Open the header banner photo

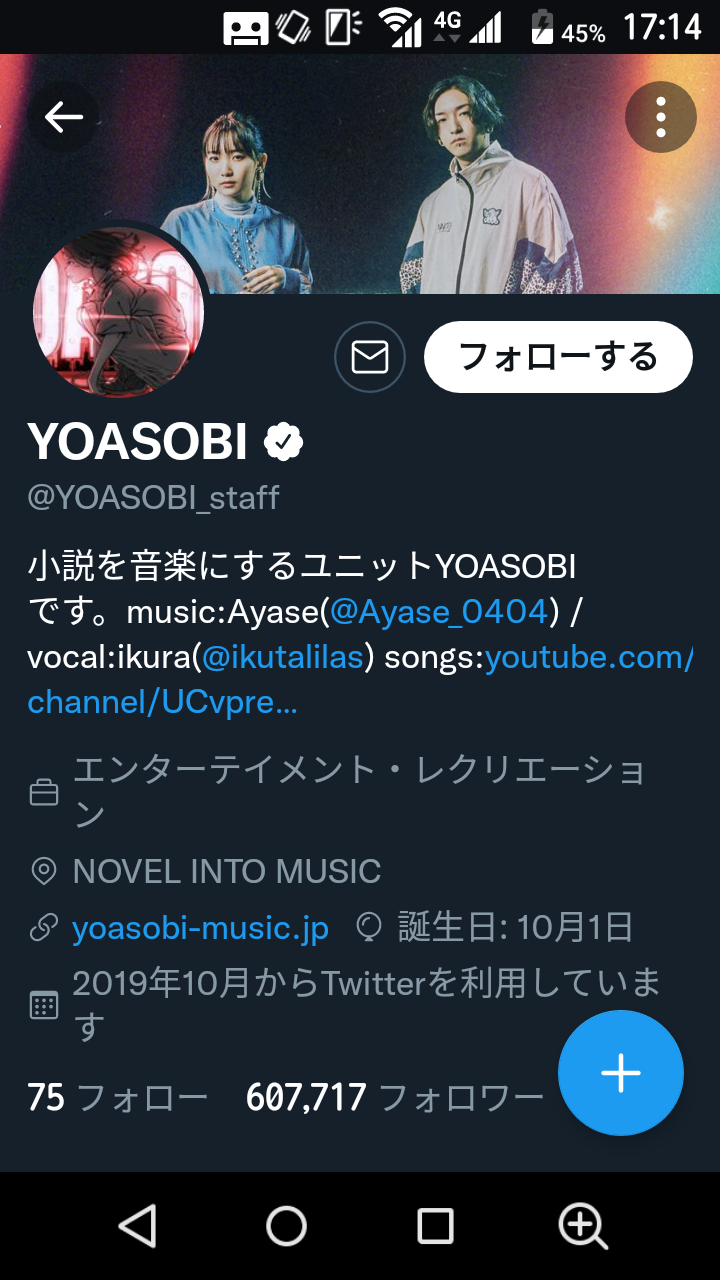[x=360, y=174]
